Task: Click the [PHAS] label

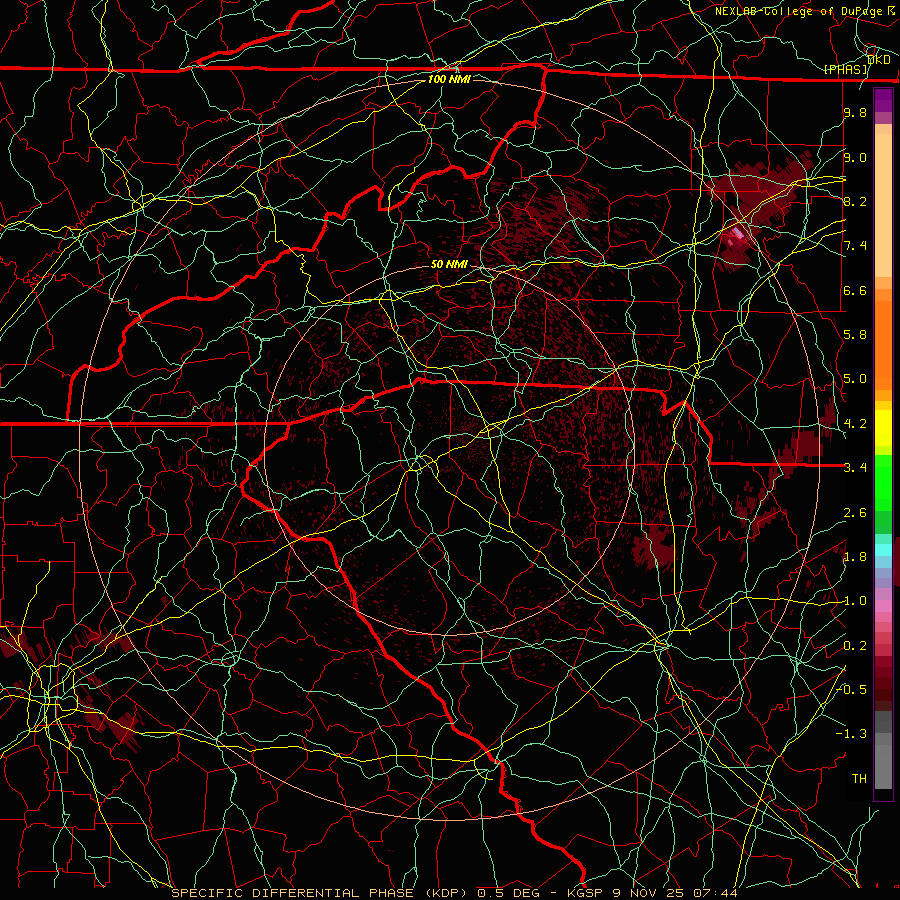Action: click(845, 70)
